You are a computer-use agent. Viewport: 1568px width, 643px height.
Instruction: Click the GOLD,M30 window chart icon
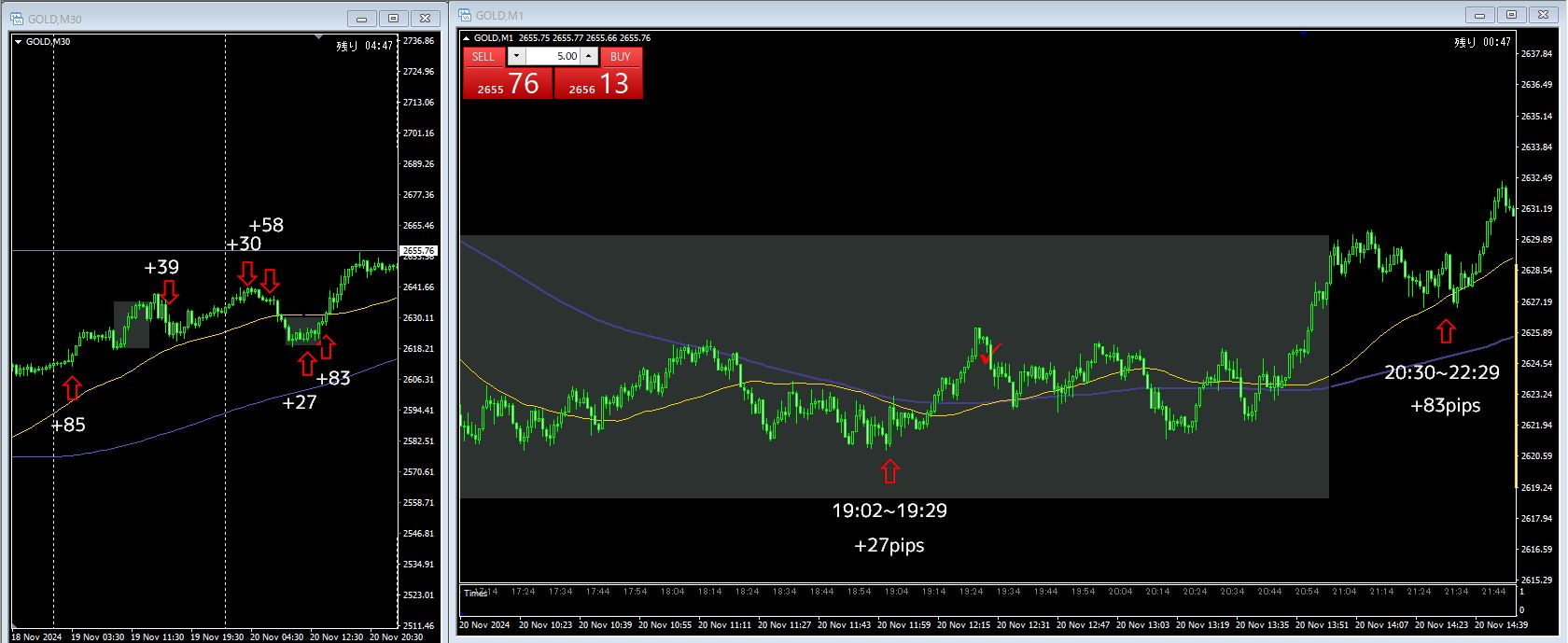coord(18,19)
